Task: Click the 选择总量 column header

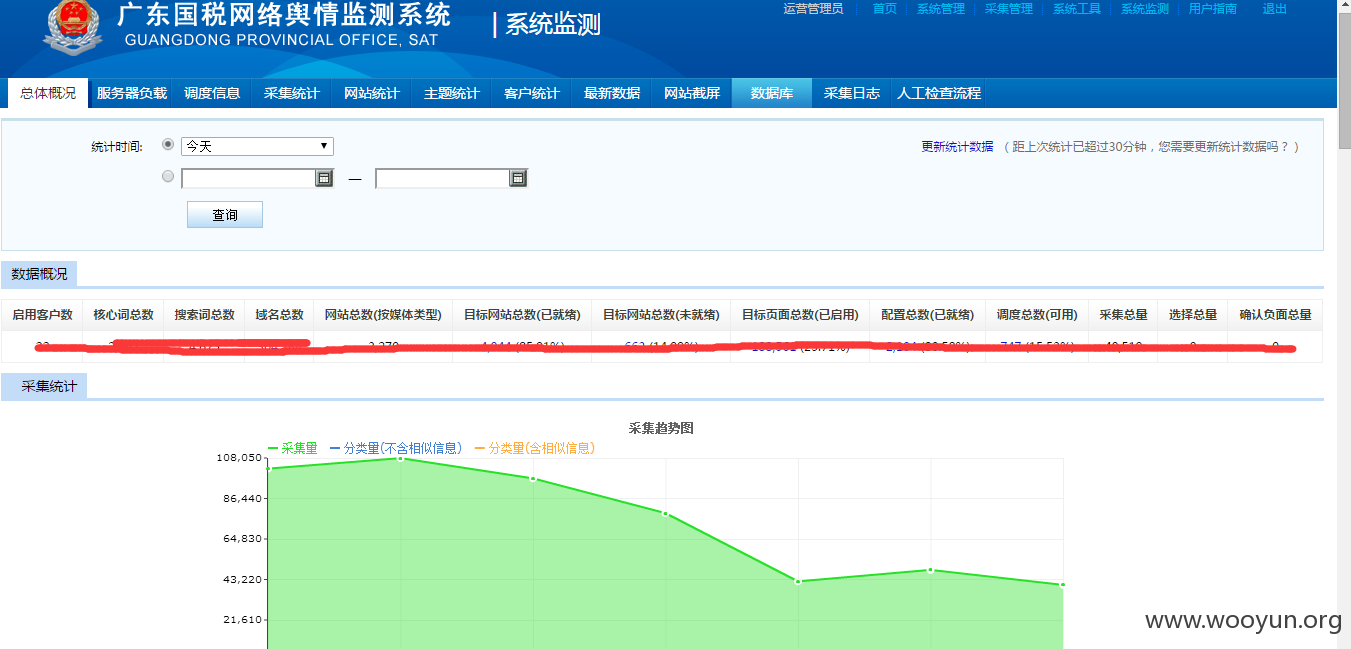Action: [x=1193, y=315]
